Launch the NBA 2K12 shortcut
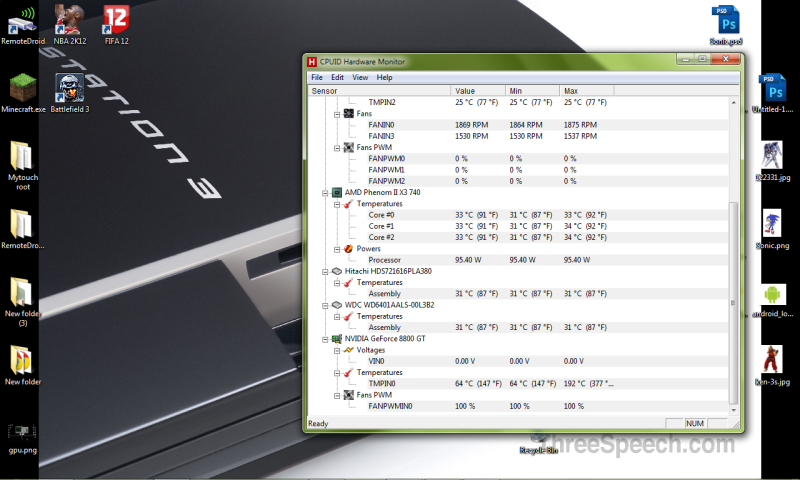The width and height of the screenshot is (800, 480). (x=70, y=24)
